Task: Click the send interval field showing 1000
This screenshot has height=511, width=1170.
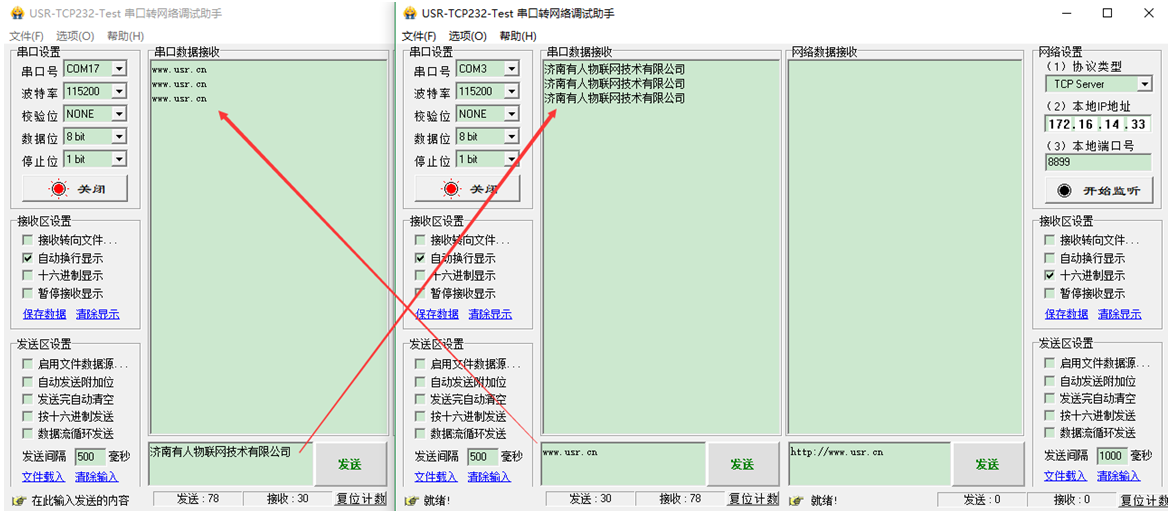Action: (x=1111, y=456)
